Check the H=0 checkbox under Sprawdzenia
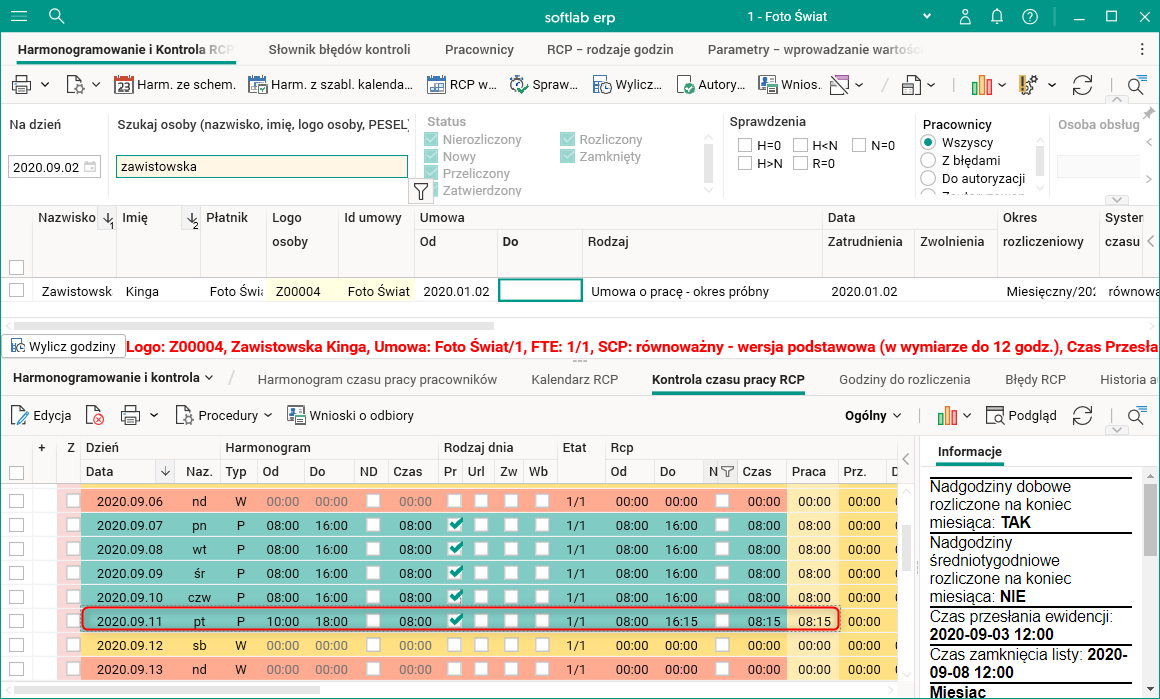The image size is (1160, 699). 745,145
